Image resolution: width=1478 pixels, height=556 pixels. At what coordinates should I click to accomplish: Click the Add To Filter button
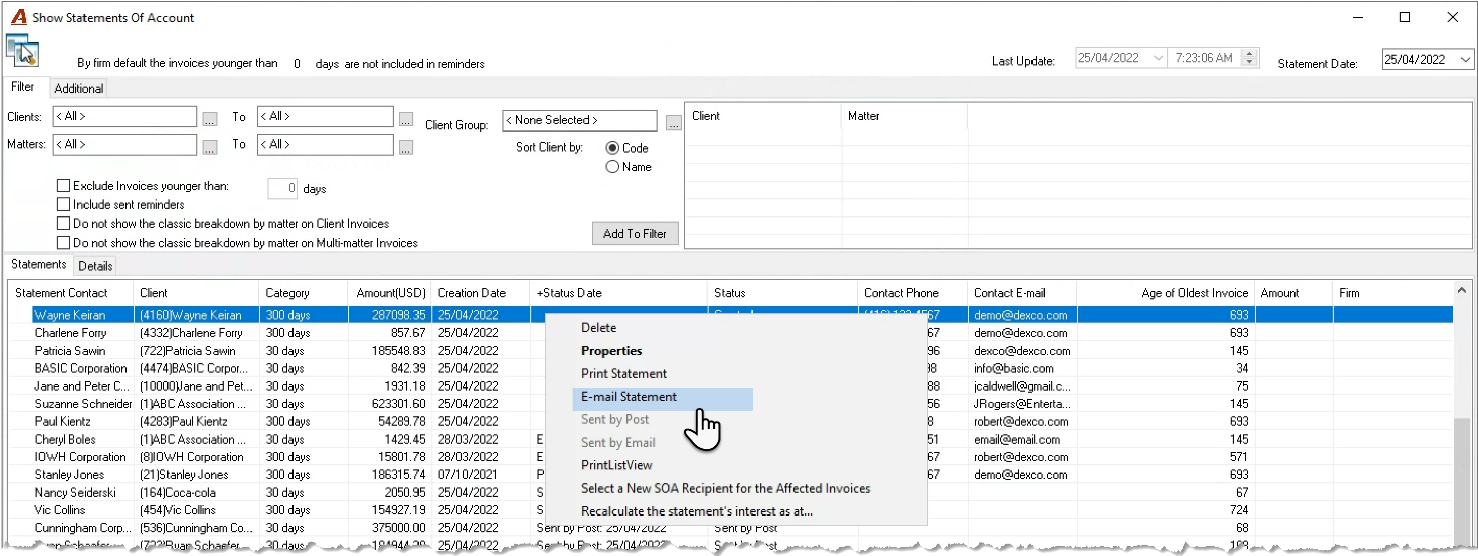(635, 234)
